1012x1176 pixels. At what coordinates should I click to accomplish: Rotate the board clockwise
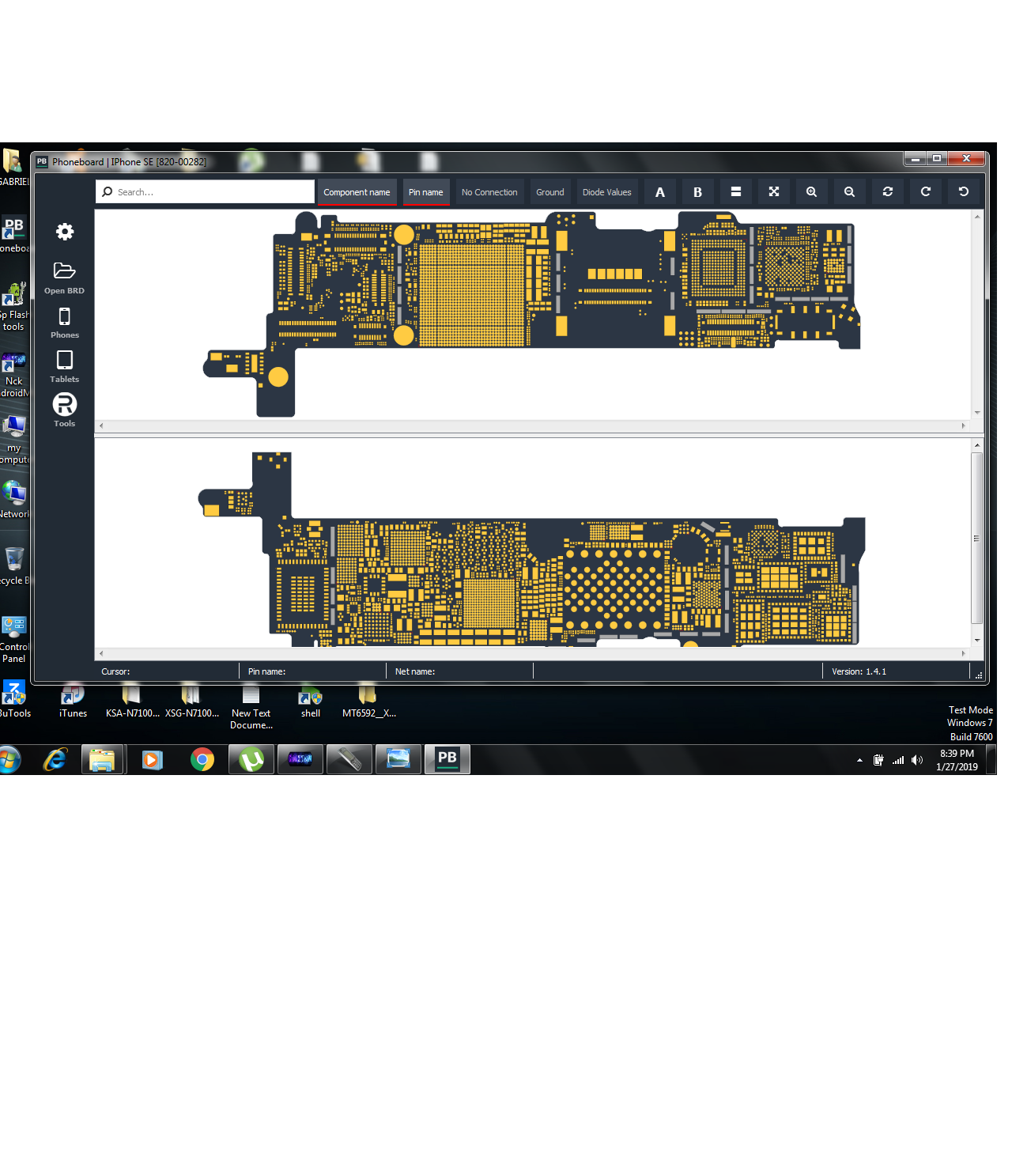(926, 192)
